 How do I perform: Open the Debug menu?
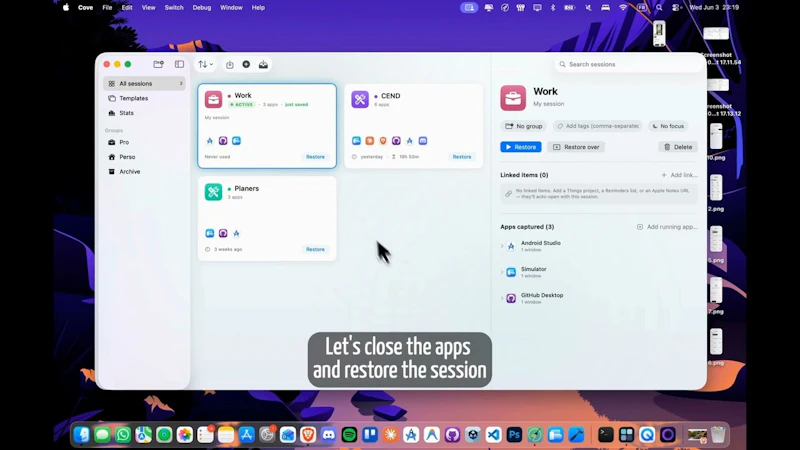[202, 8]
